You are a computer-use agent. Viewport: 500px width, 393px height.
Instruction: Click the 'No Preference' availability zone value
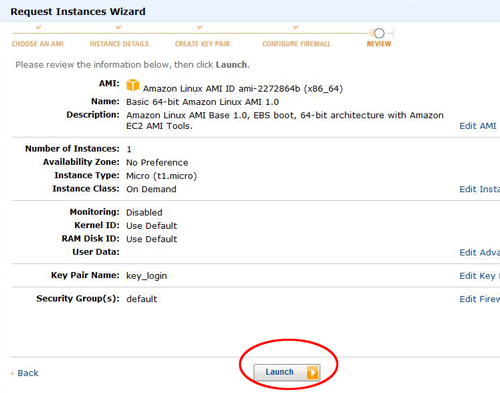click(x=157, y=163)
